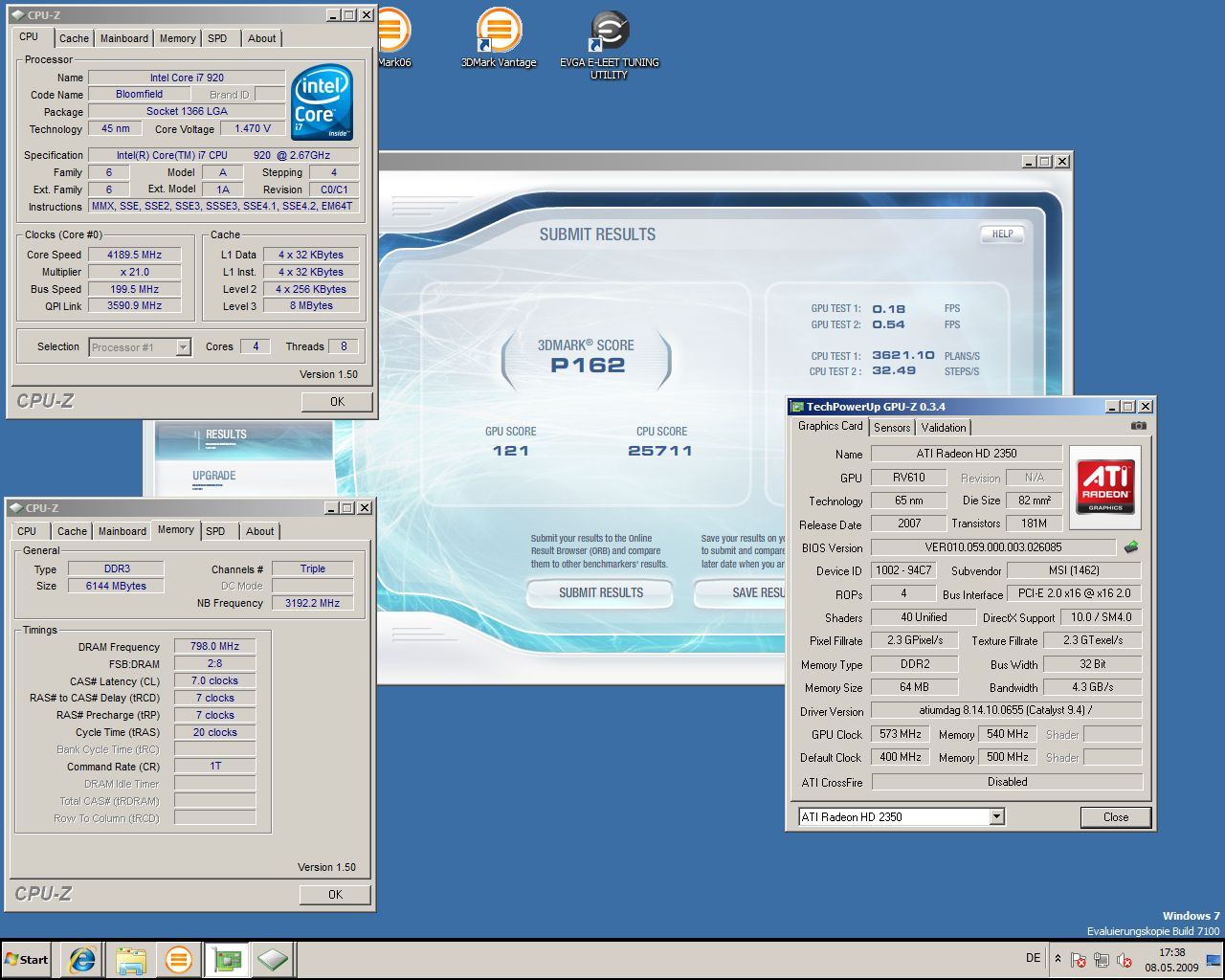Click the GPU Clock 573 MHz field
This screenshot has height=980, width=1225.
(x=901, y=734)
